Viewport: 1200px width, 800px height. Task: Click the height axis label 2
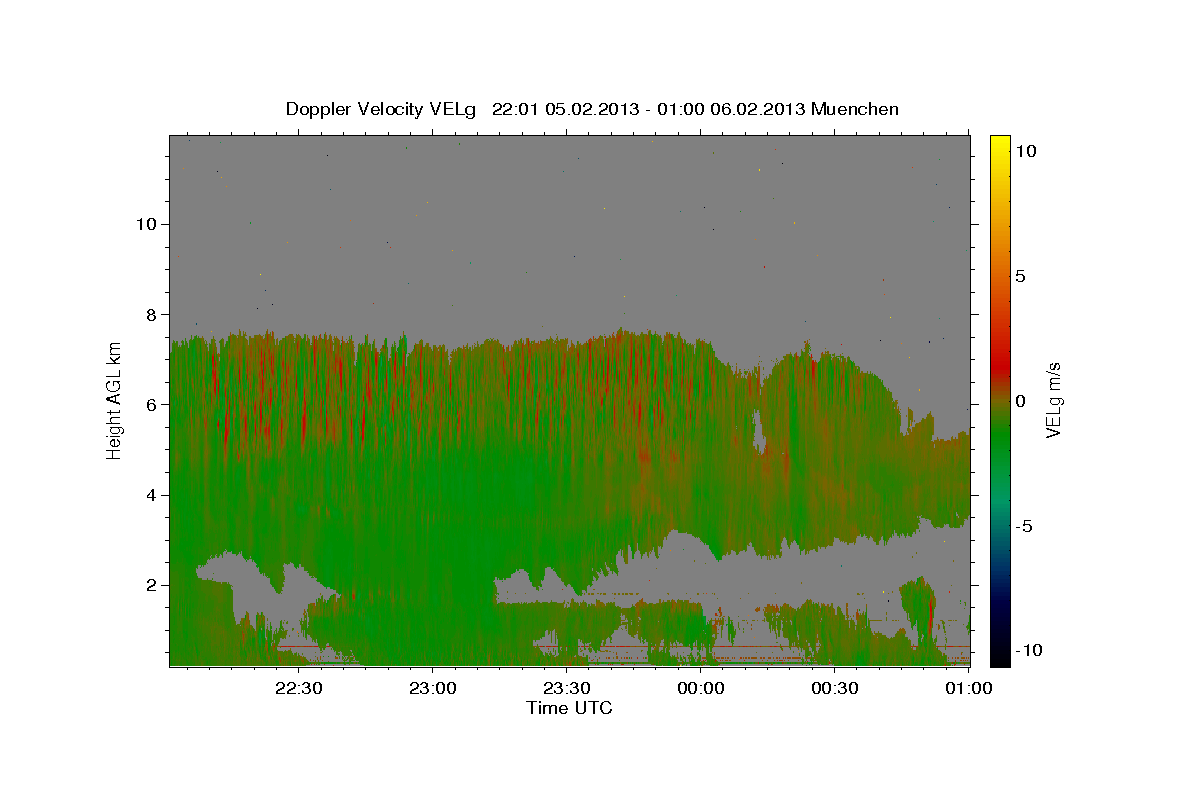(149, 585)
